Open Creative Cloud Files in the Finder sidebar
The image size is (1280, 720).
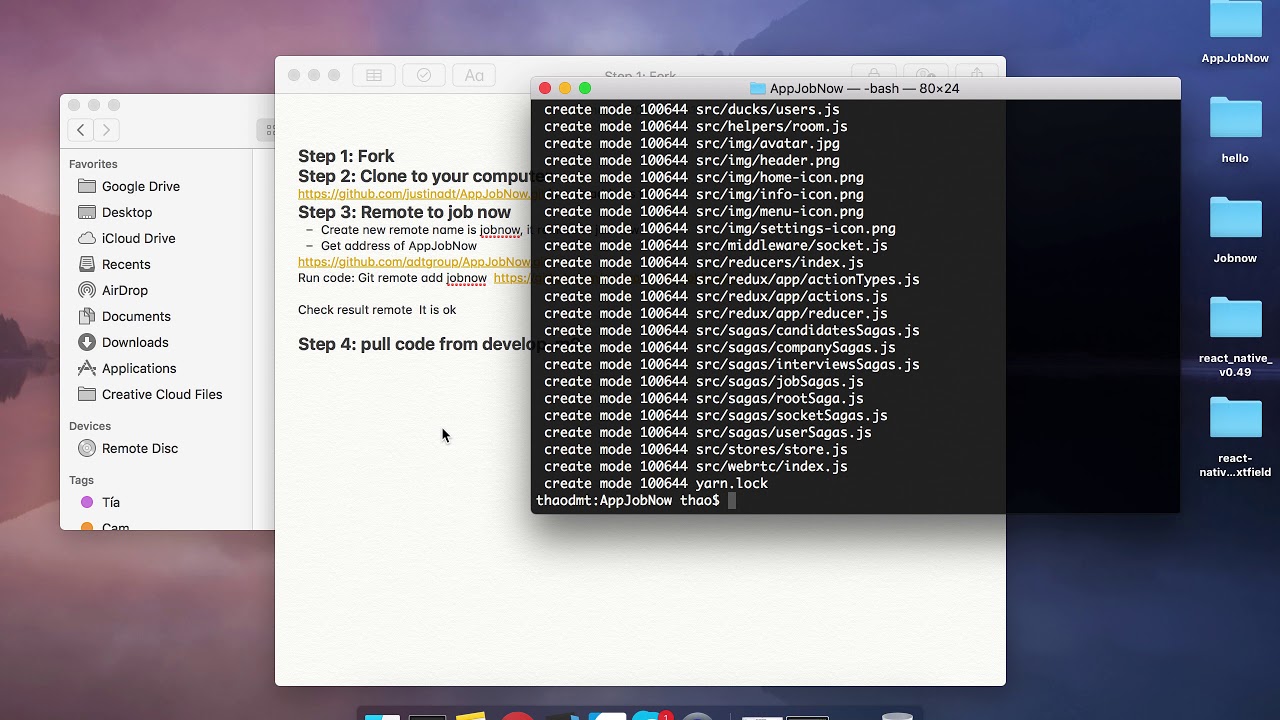[162, 394]
